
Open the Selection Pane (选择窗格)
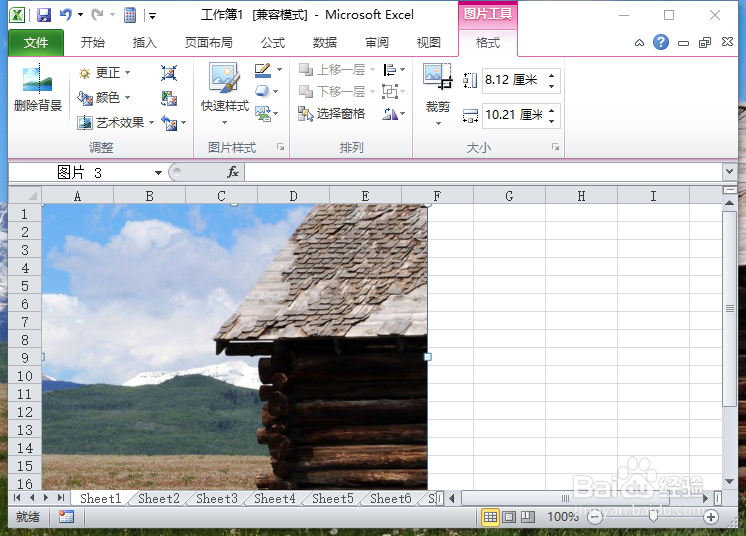pyautogui.click(x=331, y=113)
